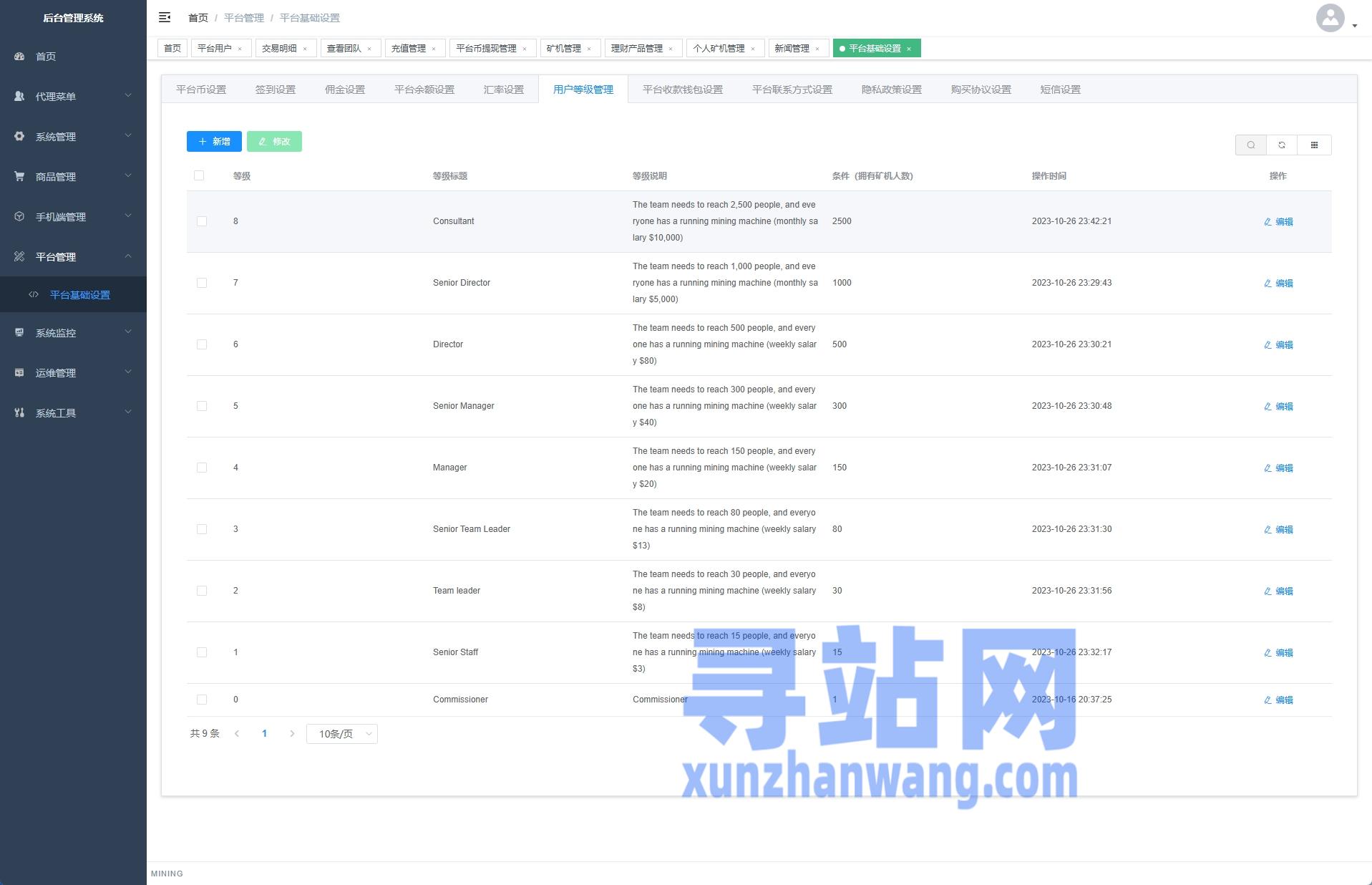Image resolution: width=1372 pixels, height=885 pixels.
Task: Select the Consultant row checkbox
Action: tap(202, 221)
